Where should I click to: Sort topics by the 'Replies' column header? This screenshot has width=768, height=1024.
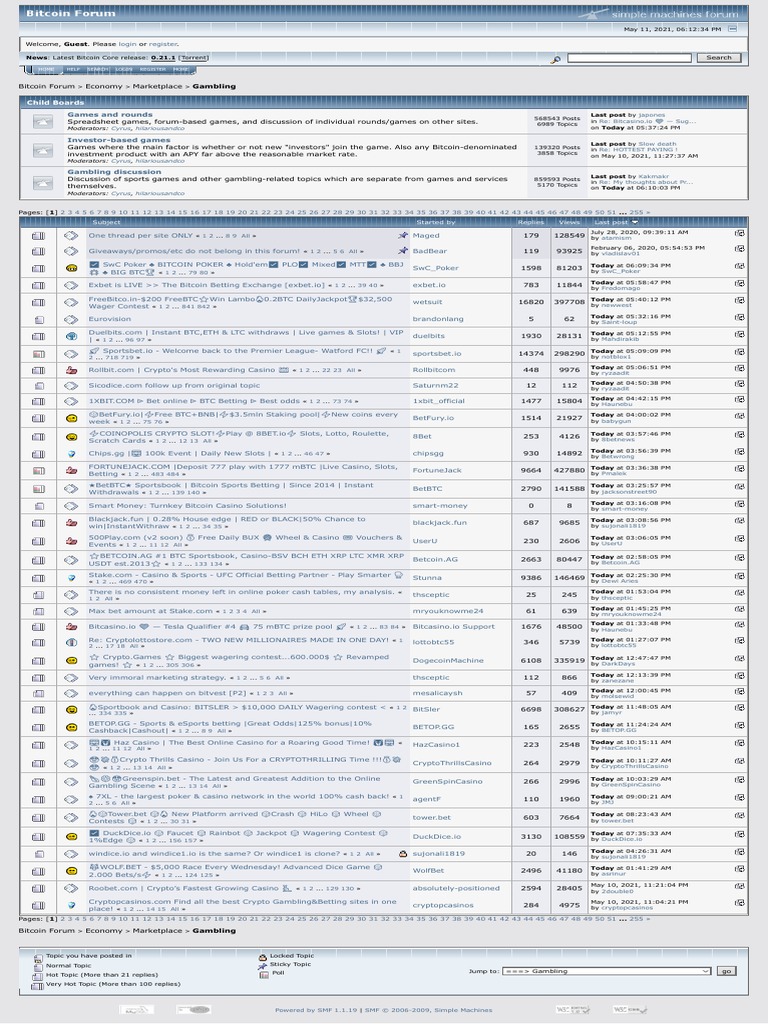[530, 222]
